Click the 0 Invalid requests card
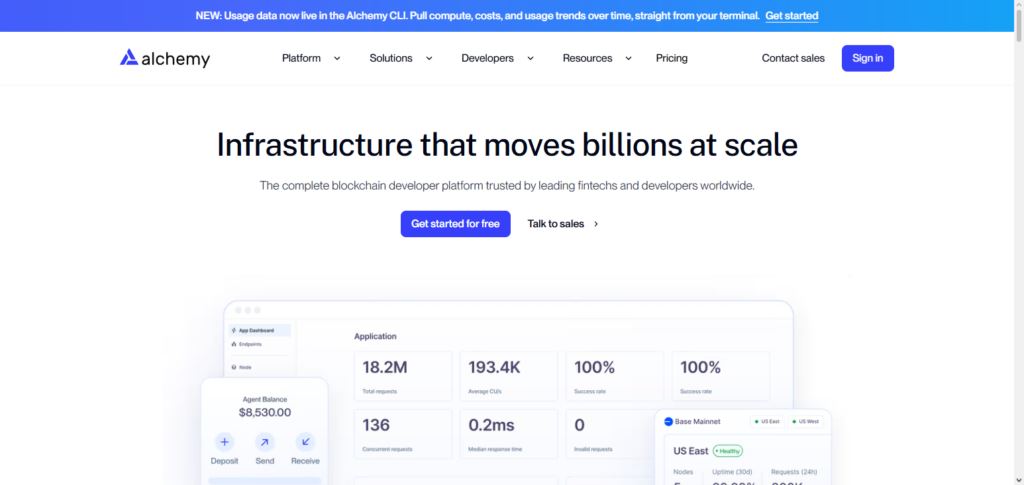 click(x=611, y=434)
